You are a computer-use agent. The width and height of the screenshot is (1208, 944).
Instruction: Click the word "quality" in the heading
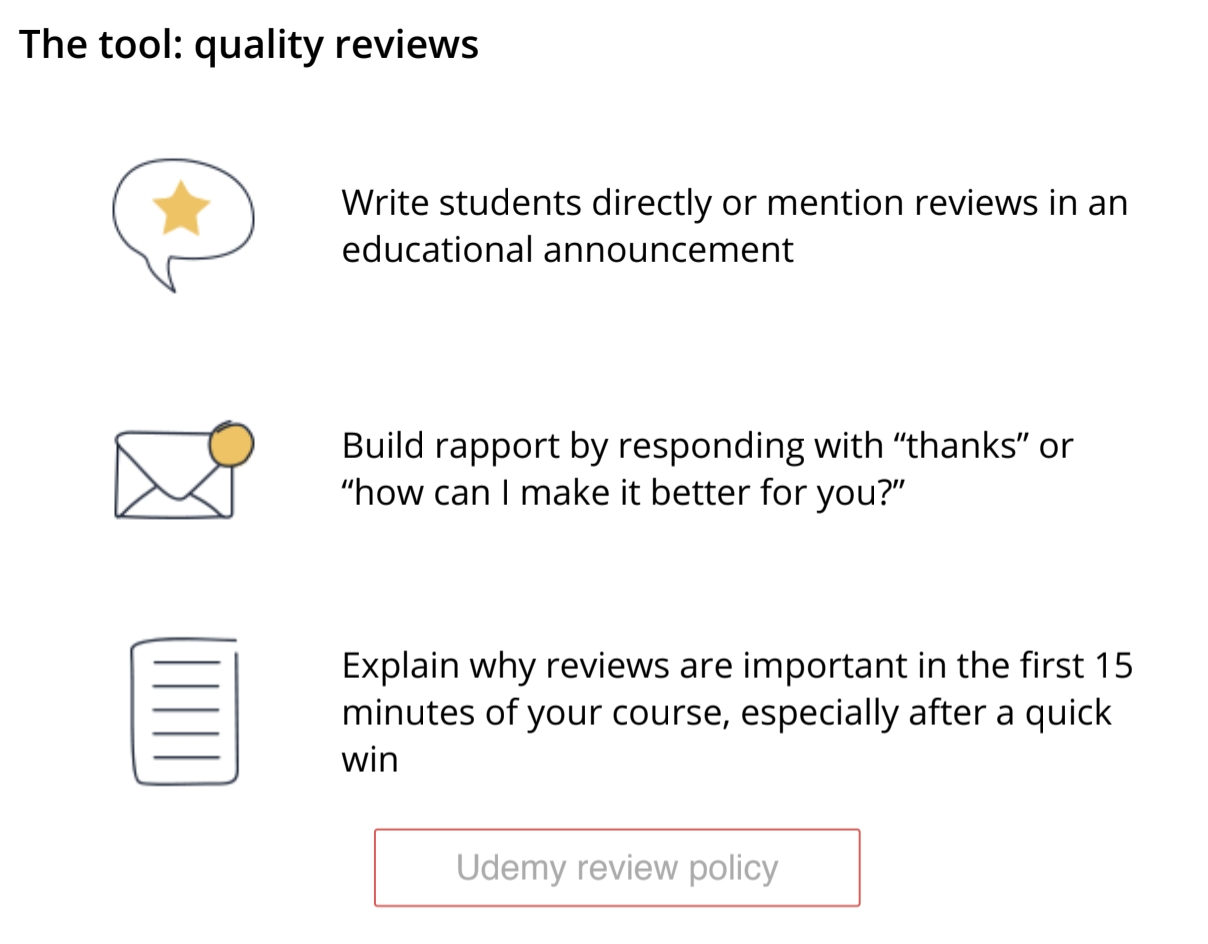pyautogui.click(x=256, y=45)
